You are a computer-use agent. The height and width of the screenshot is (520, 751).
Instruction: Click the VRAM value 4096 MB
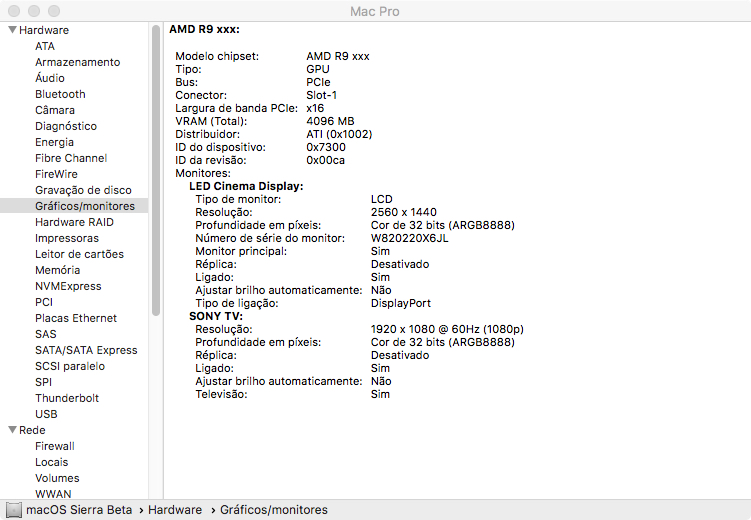[330, 121]
